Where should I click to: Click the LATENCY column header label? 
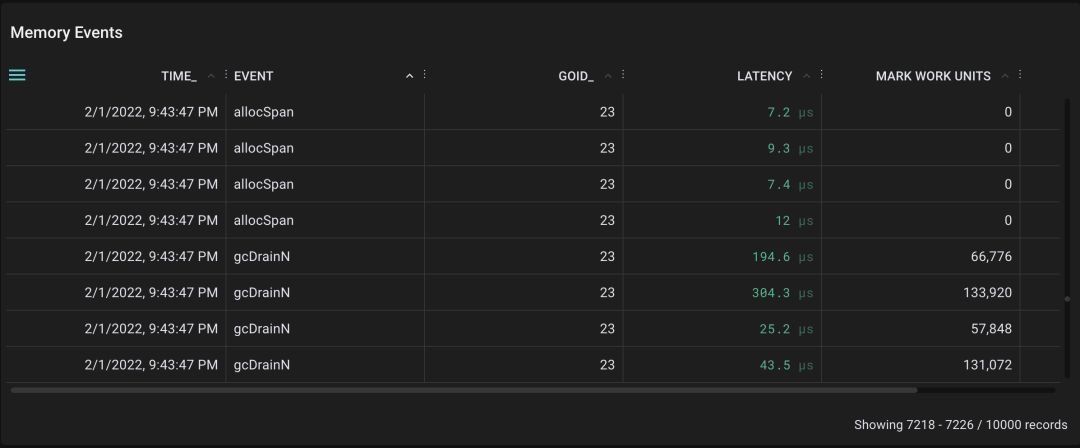[764, 76]
